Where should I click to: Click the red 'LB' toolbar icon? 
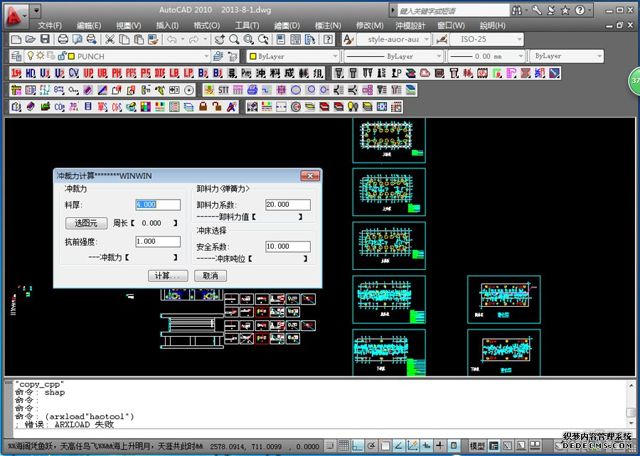point(174,73)
